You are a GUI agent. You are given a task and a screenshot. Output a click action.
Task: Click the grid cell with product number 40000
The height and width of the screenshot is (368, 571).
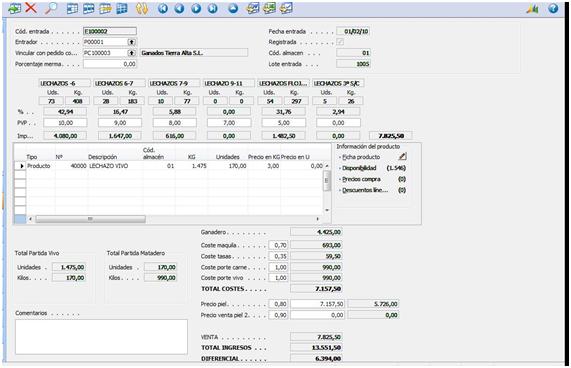click(71, 166)
